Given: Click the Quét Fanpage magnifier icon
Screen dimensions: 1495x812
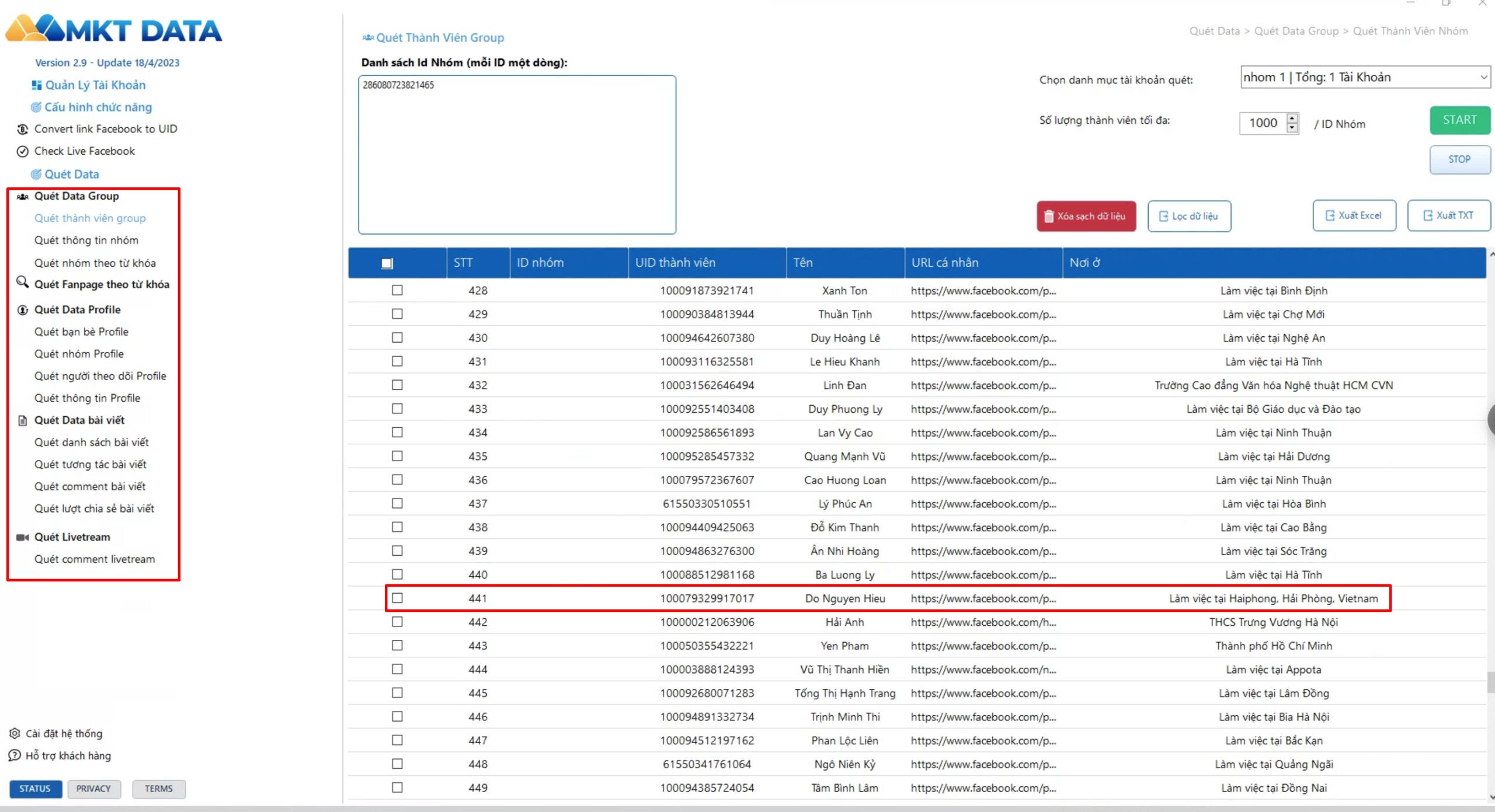Looking at the screenshot, I should coord(22,283).
